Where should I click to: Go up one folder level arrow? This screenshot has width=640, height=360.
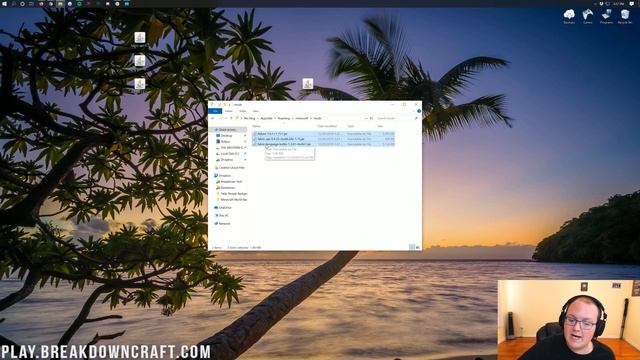pyautogui.click(x=231, y=118)
